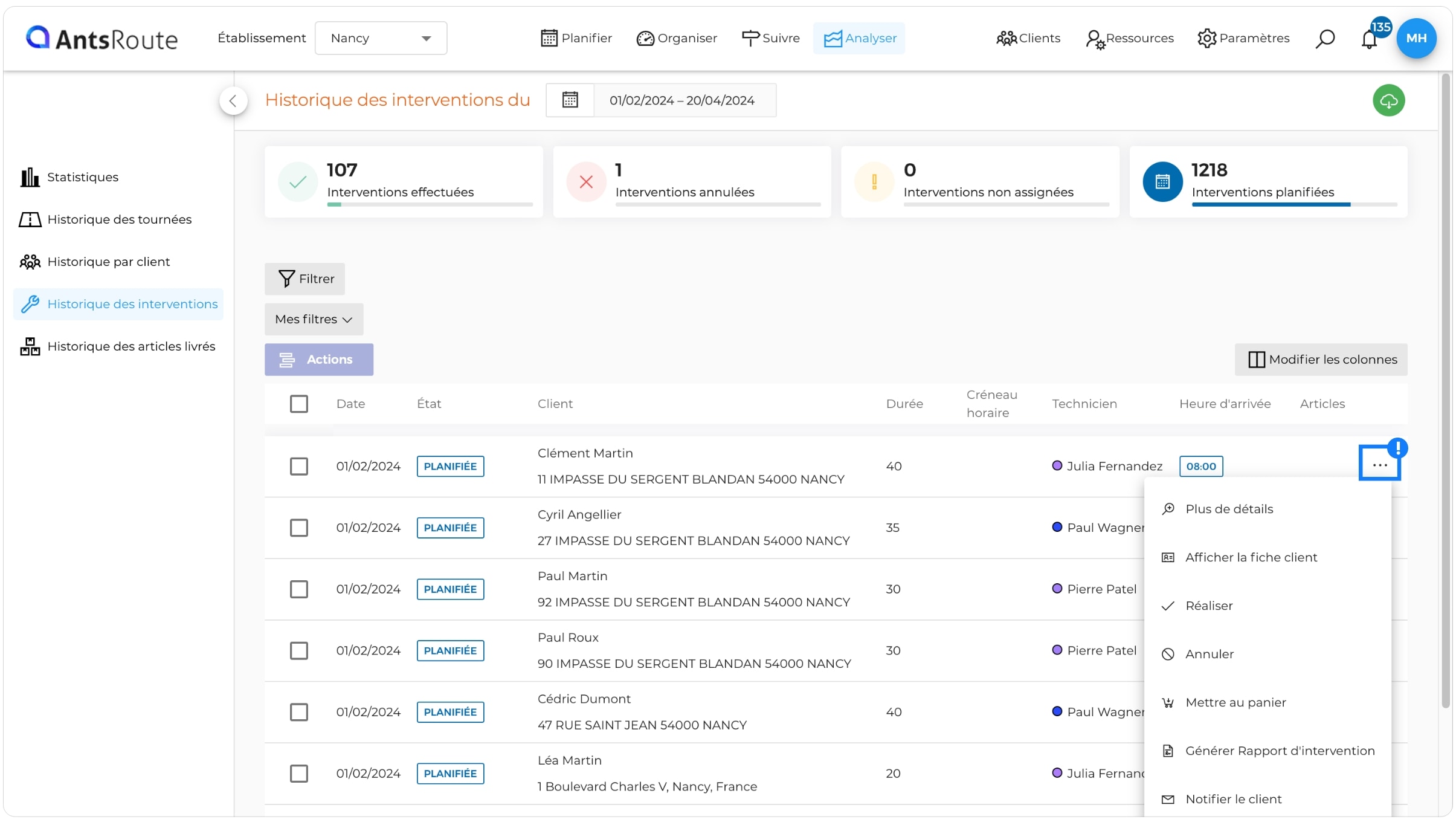Open the notifications bell with 135 badge

(1369, 39)
